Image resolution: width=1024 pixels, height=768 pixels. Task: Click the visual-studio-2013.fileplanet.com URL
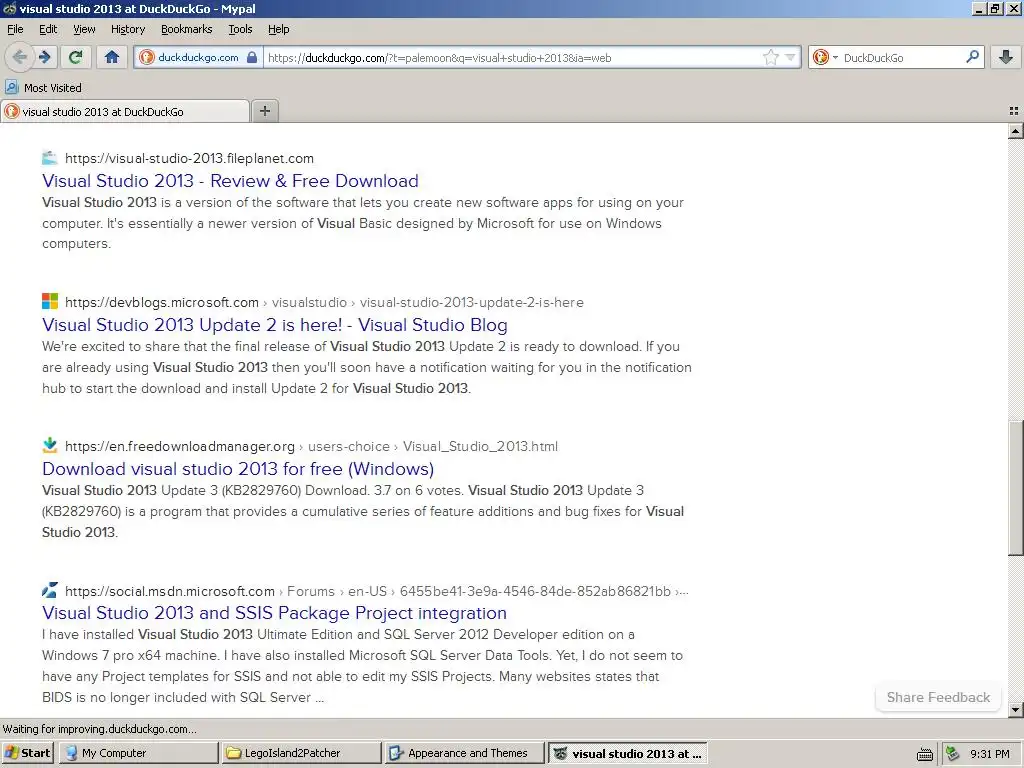pos(189,158)
